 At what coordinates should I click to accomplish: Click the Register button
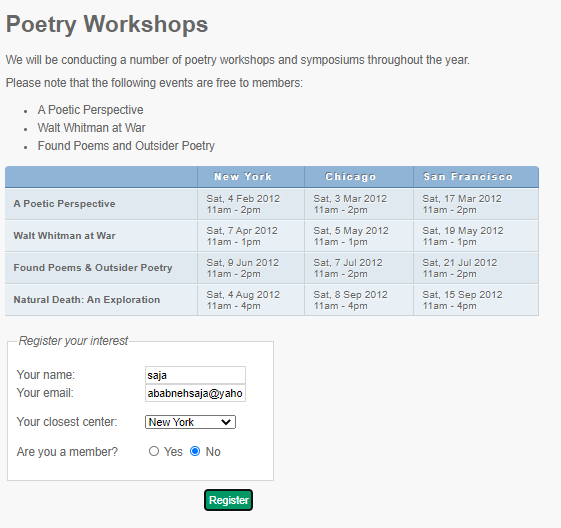228,500
